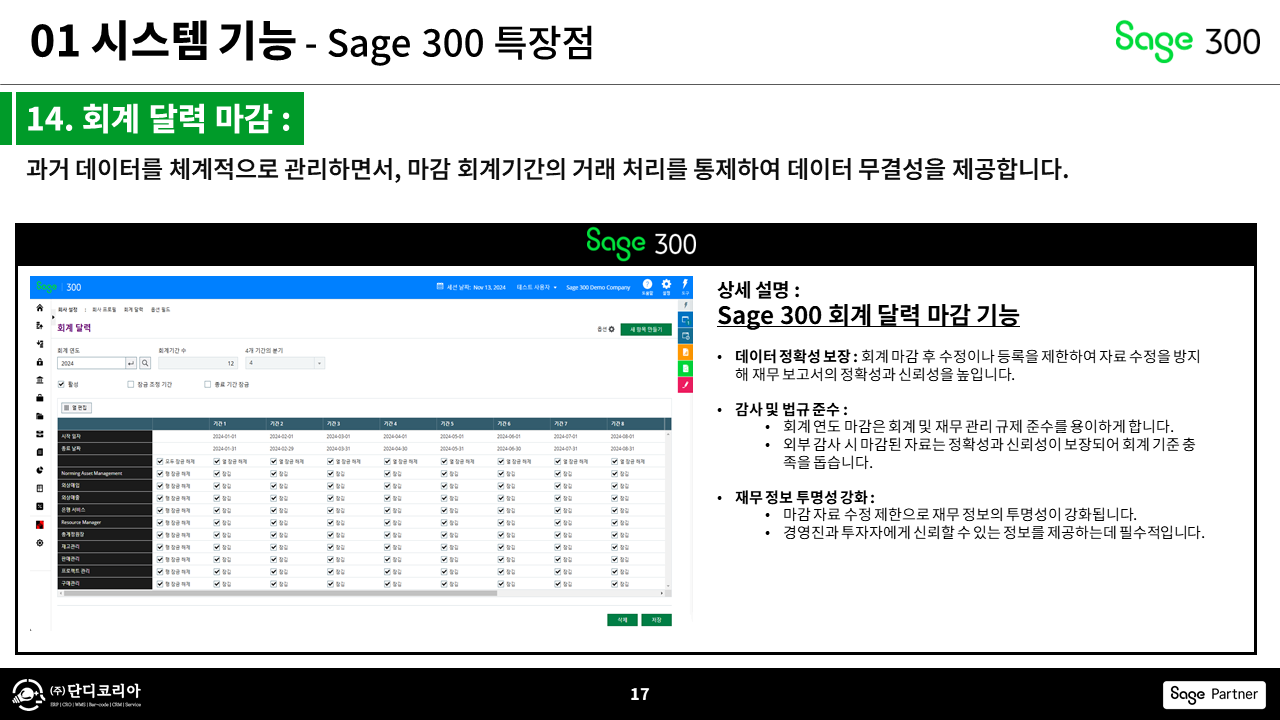Click the Sage 300 logo in app header

pos(59,287)
